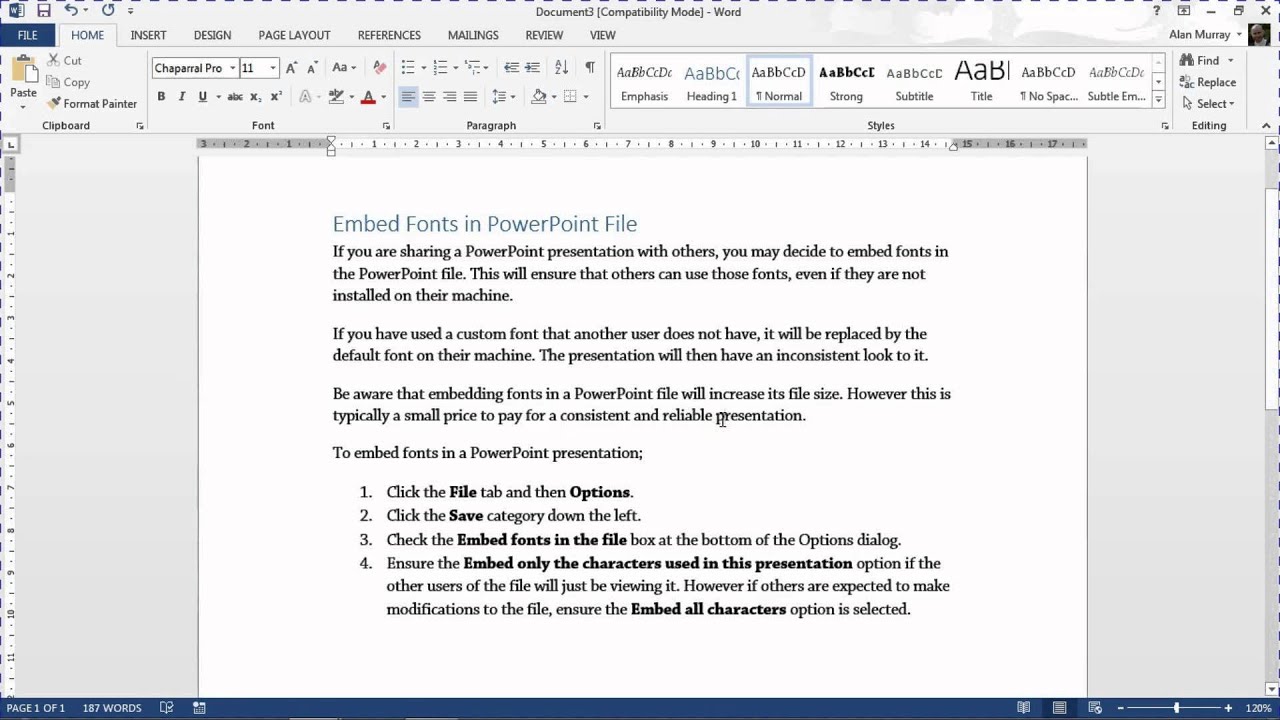Image resolution: width=1280 pixels, height=720 pixels.
Task: Open the Chaparral Pro font name dropdown
Action: point(232,68)
